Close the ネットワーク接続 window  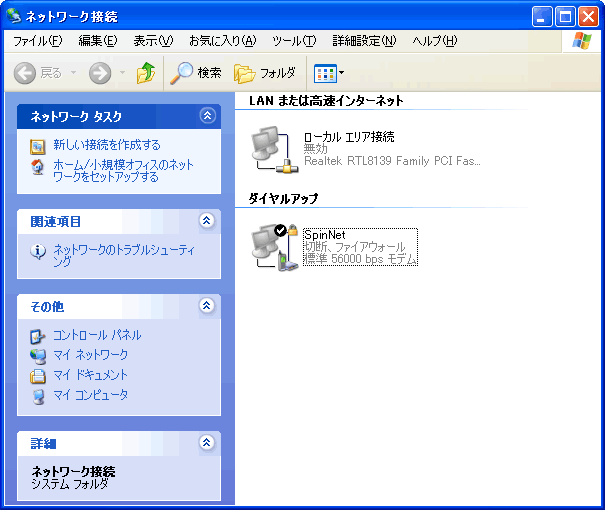pyautogui.click(x=588, y=17)
